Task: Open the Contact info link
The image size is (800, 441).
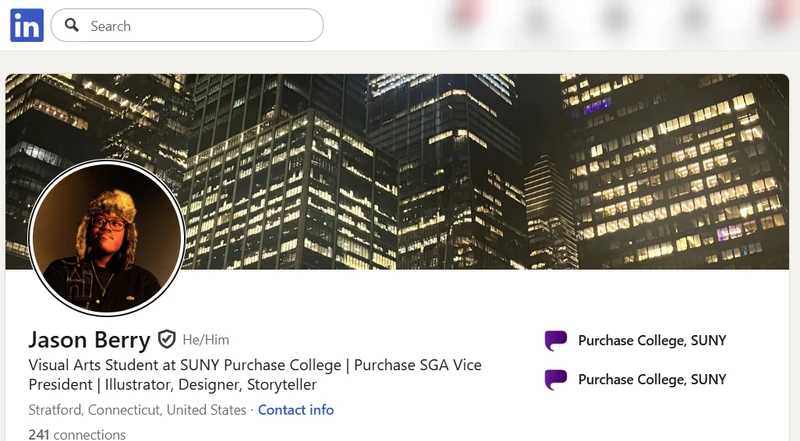Action: (x=296, y=410)
